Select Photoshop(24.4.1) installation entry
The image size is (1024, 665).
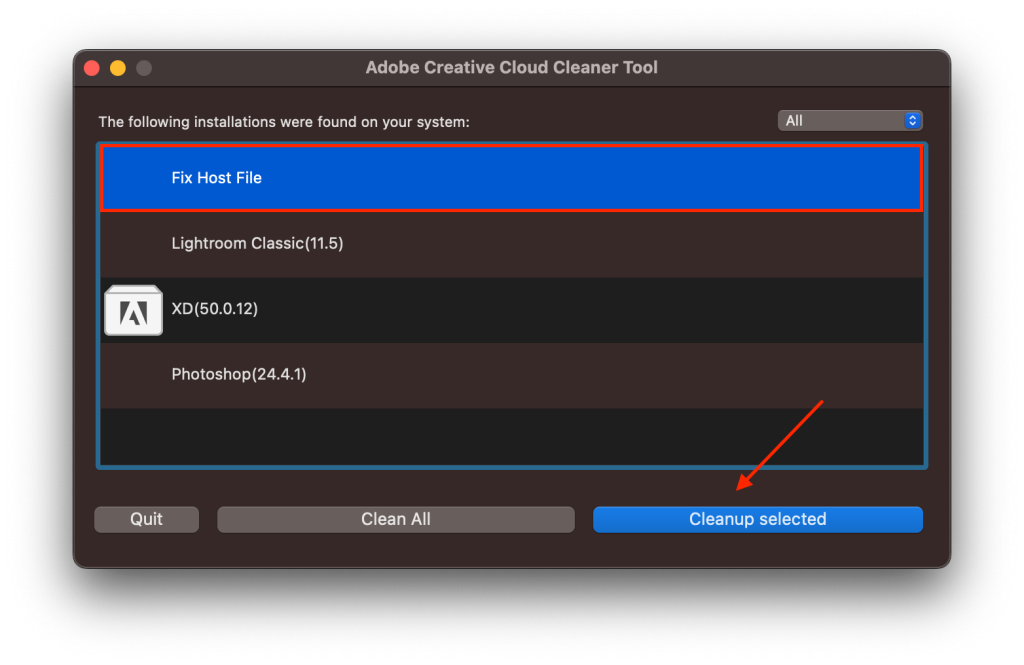pos(512,374)
